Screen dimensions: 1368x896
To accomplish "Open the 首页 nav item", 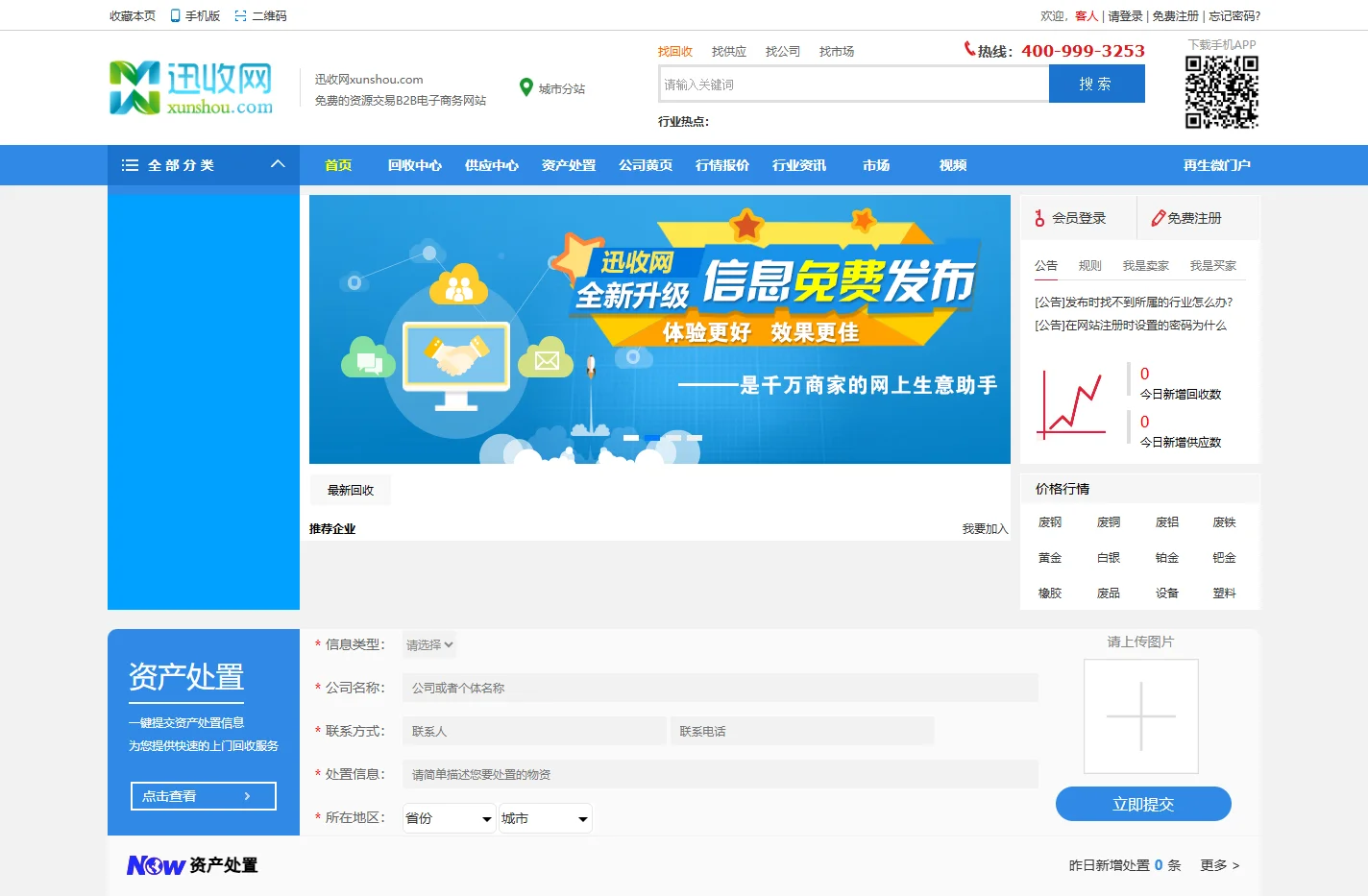I will (x=338, y=165).
